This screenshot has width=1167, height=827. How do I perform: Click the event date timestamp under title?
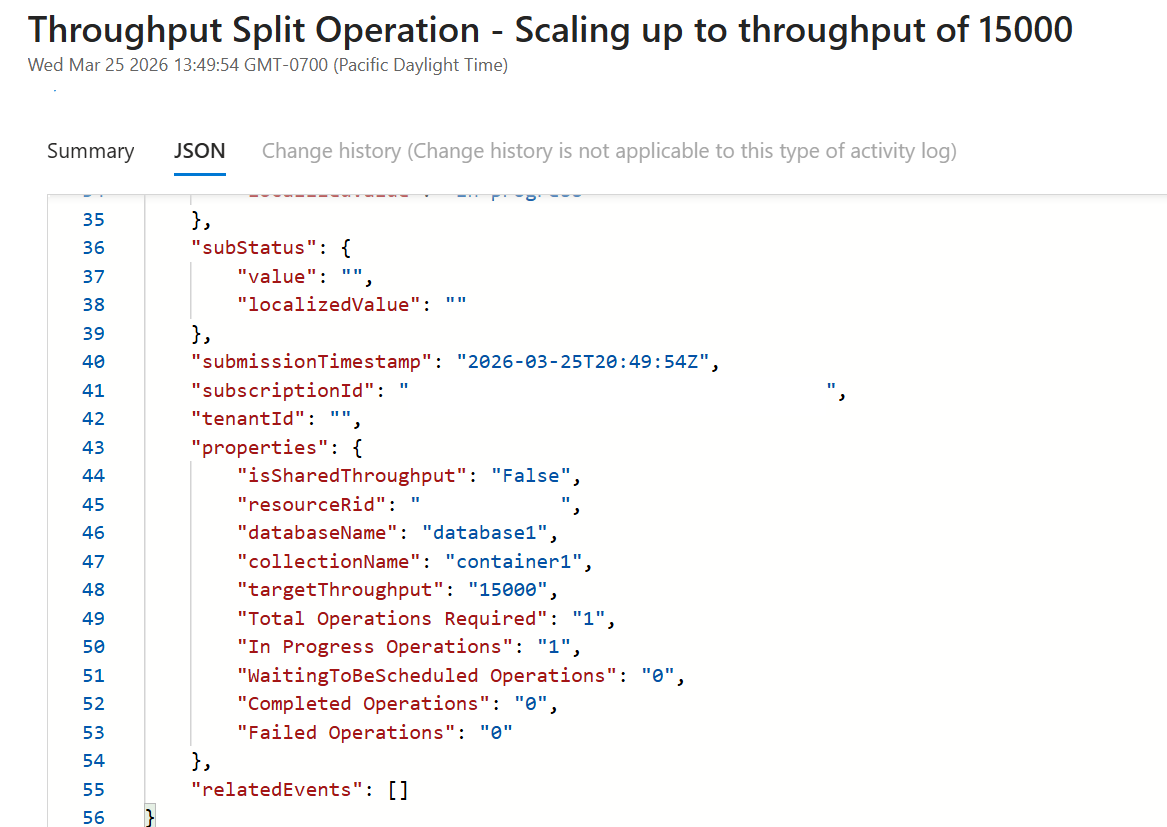[268, 66]
